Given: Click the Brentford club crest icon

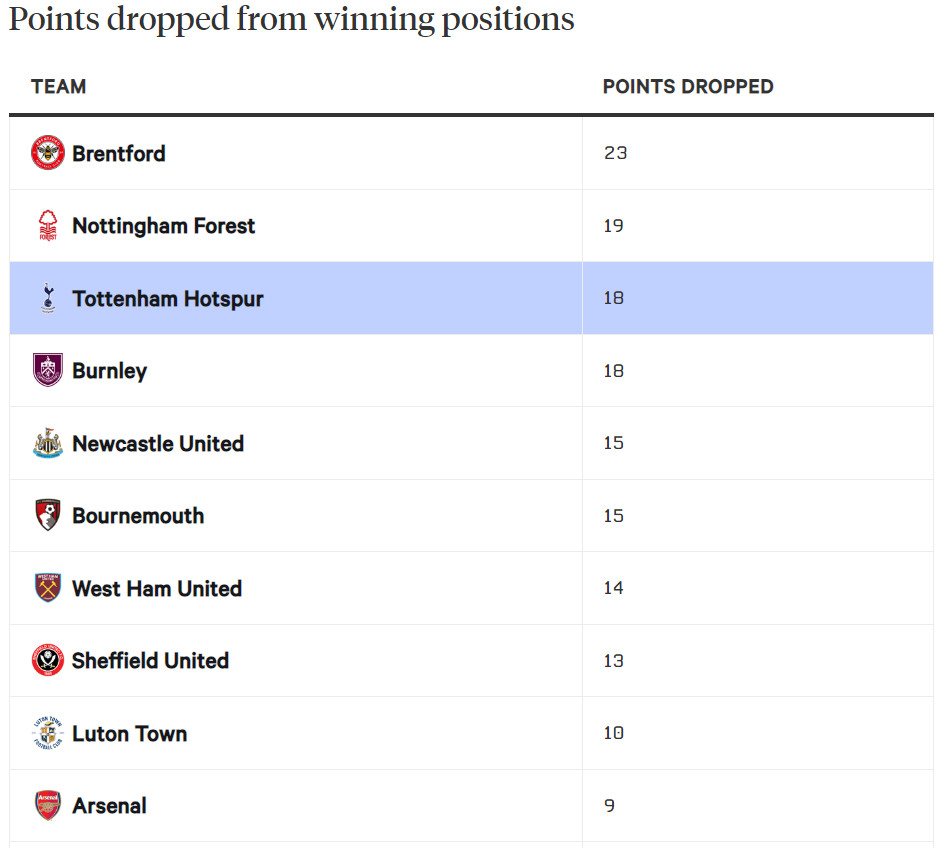Looking at the screenshot, I should (47, 153).
